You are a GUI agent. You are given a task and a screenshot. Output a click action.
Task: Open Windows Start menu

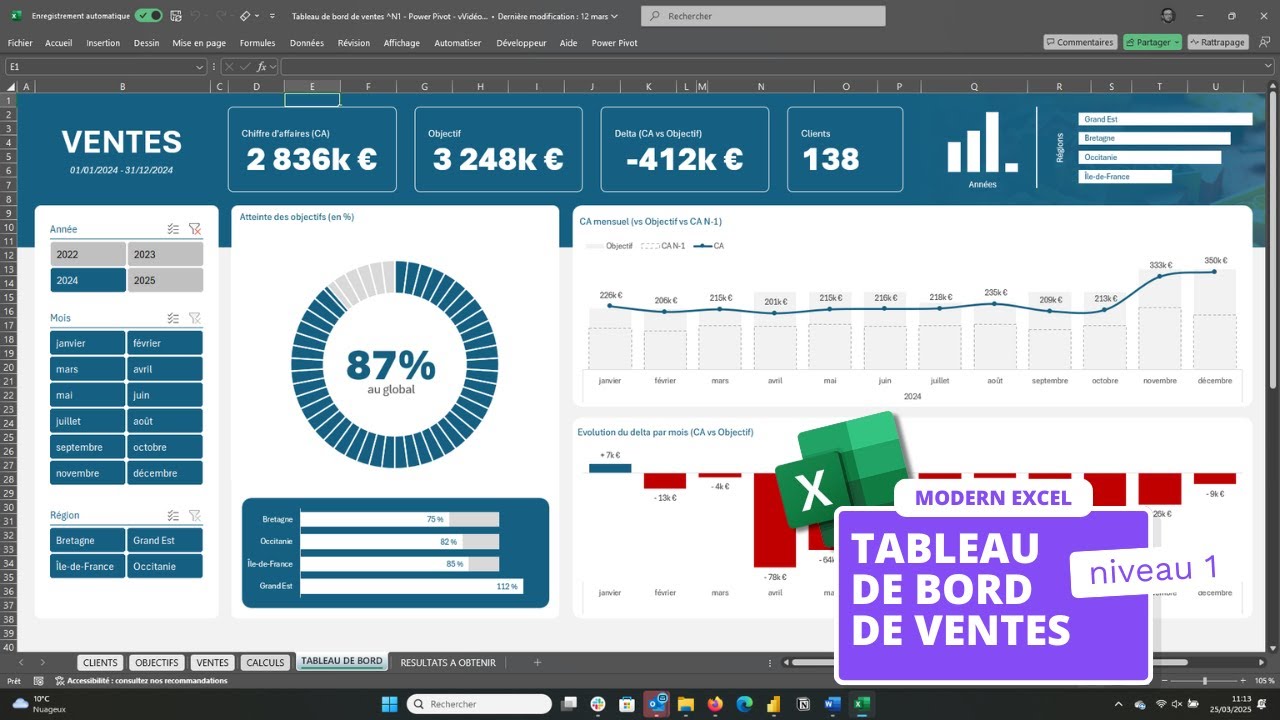389,704
